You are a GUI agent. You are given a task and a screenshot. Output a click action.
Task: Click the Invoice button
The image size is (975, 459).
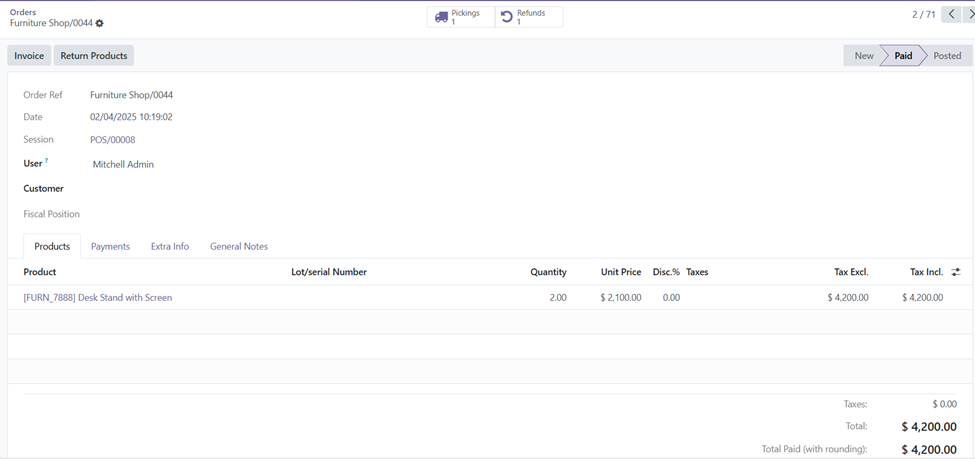pos(29,56)
